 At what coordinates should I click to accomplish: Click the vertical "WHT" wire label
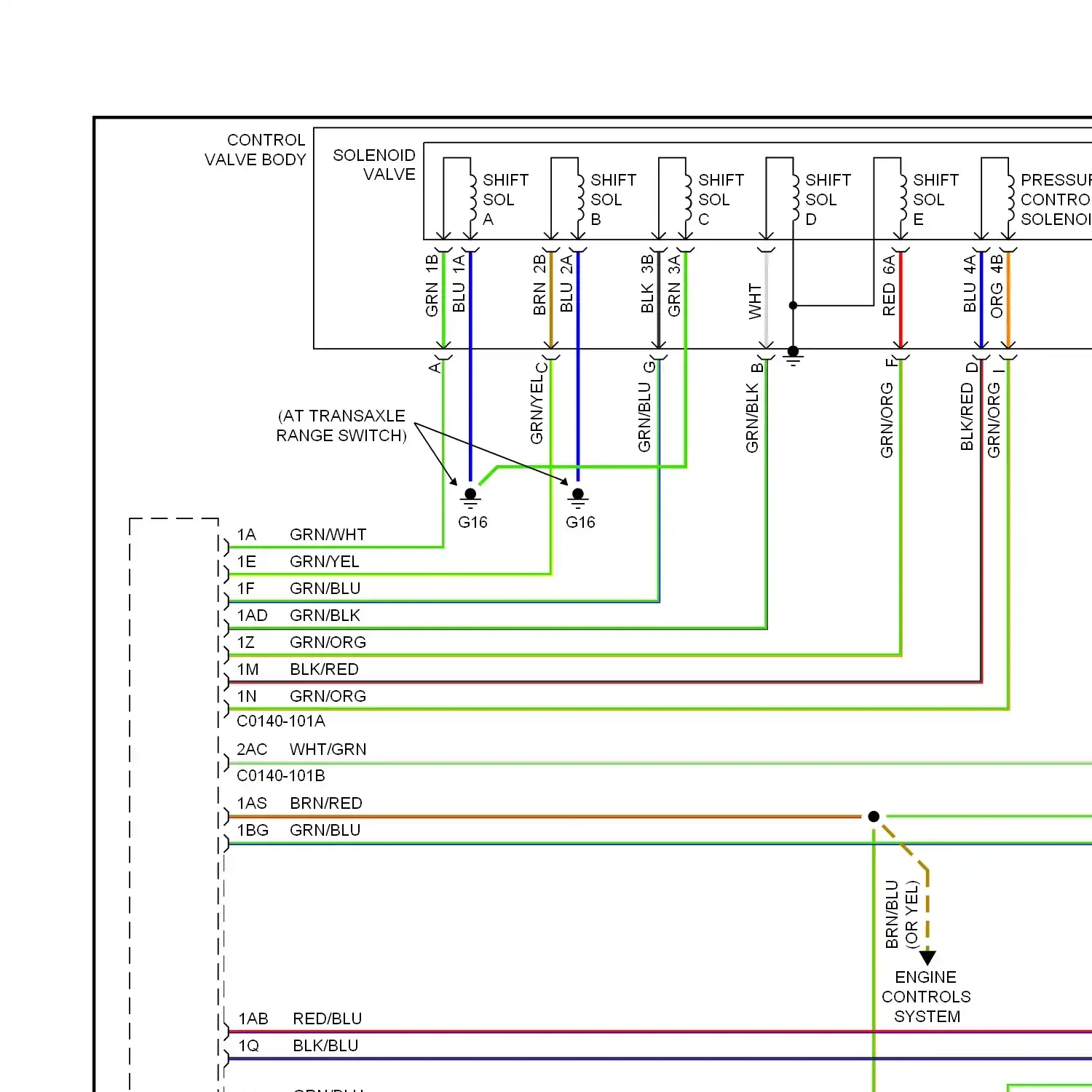coord(755,301)
